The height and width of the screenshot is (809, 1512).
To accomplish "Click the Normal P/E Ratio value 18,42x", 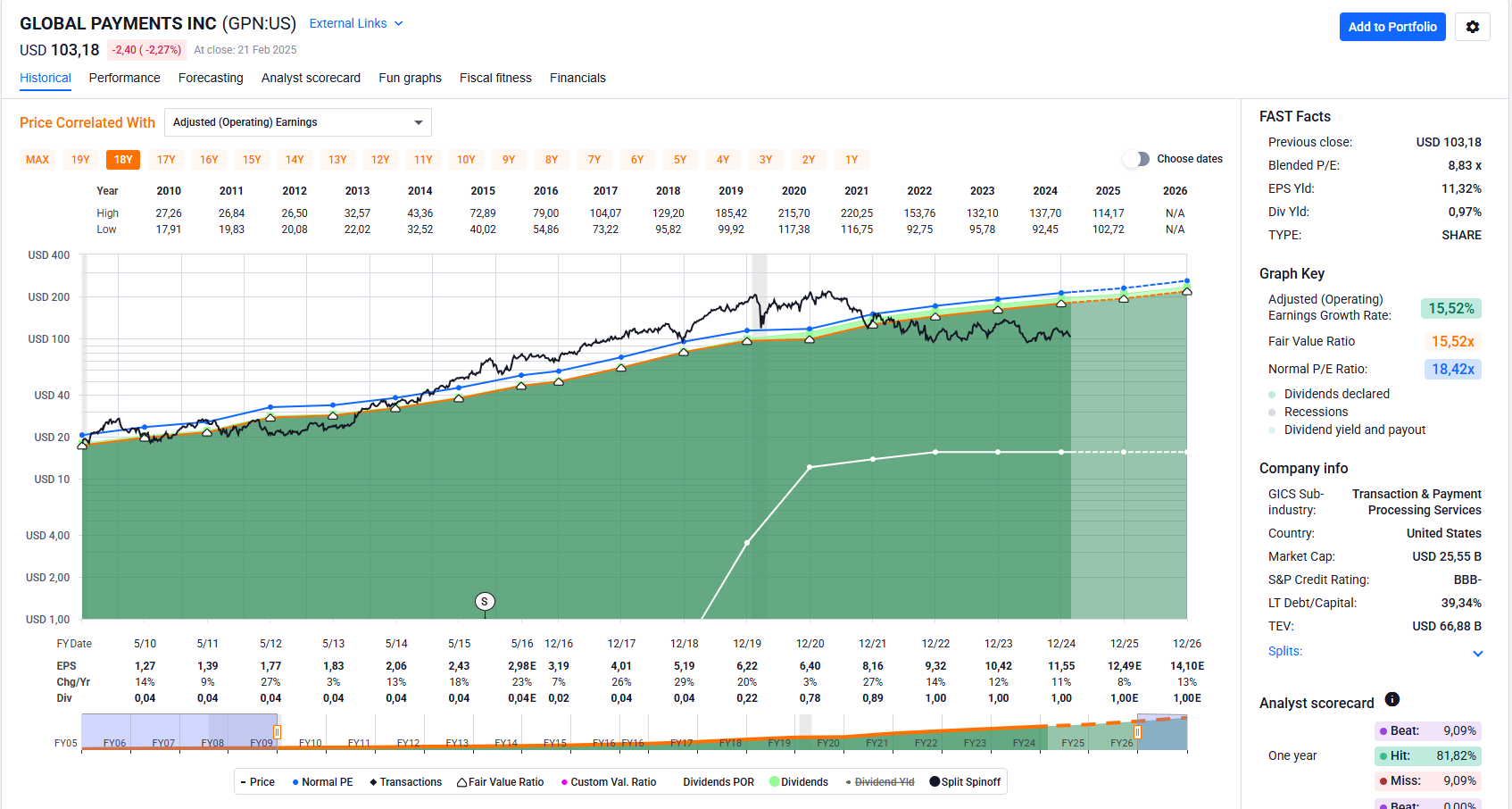I will (x=1451, y=369).
